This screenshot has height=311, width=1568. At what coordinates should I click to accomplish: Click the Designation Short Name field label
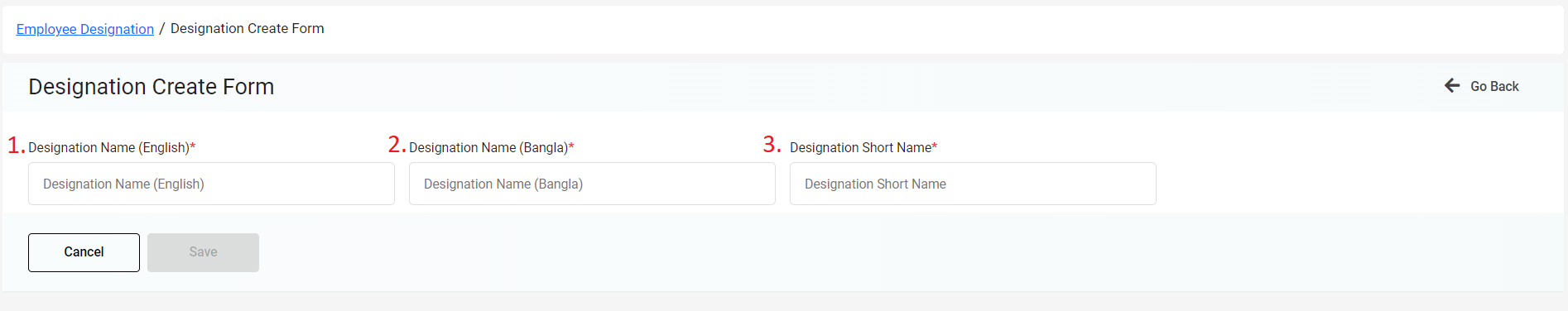pos(861,147)
